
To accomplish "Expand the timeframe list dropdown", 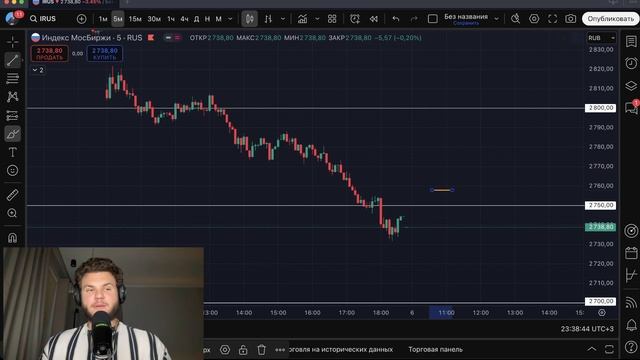I will click(x=230, y=19).
